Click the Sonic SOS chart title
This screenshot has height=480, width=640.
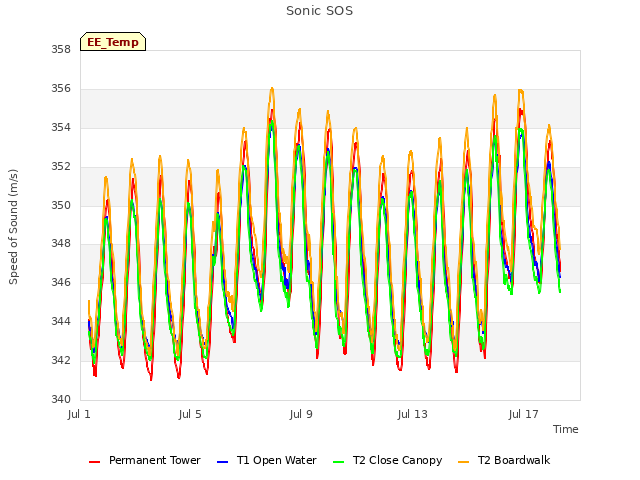click(x=320, y=11)
